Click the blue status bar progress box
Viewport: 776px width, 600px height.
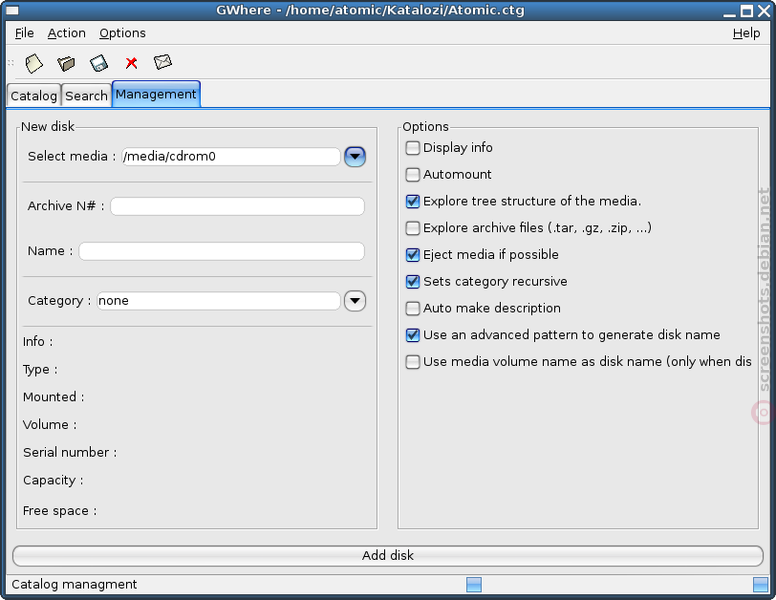[x=474, y=585]
